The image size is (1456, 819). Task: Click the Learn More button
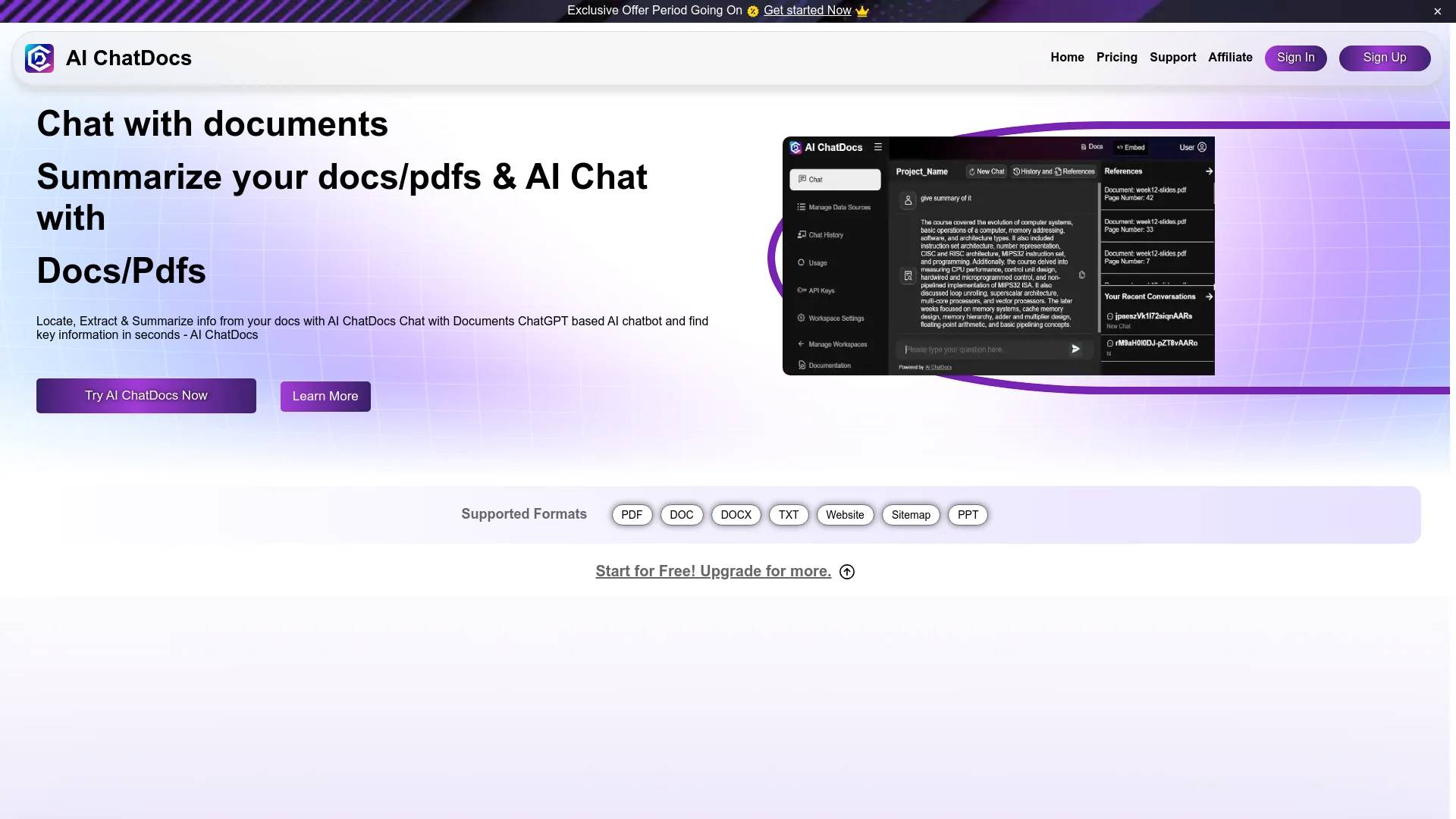[325, 396]
